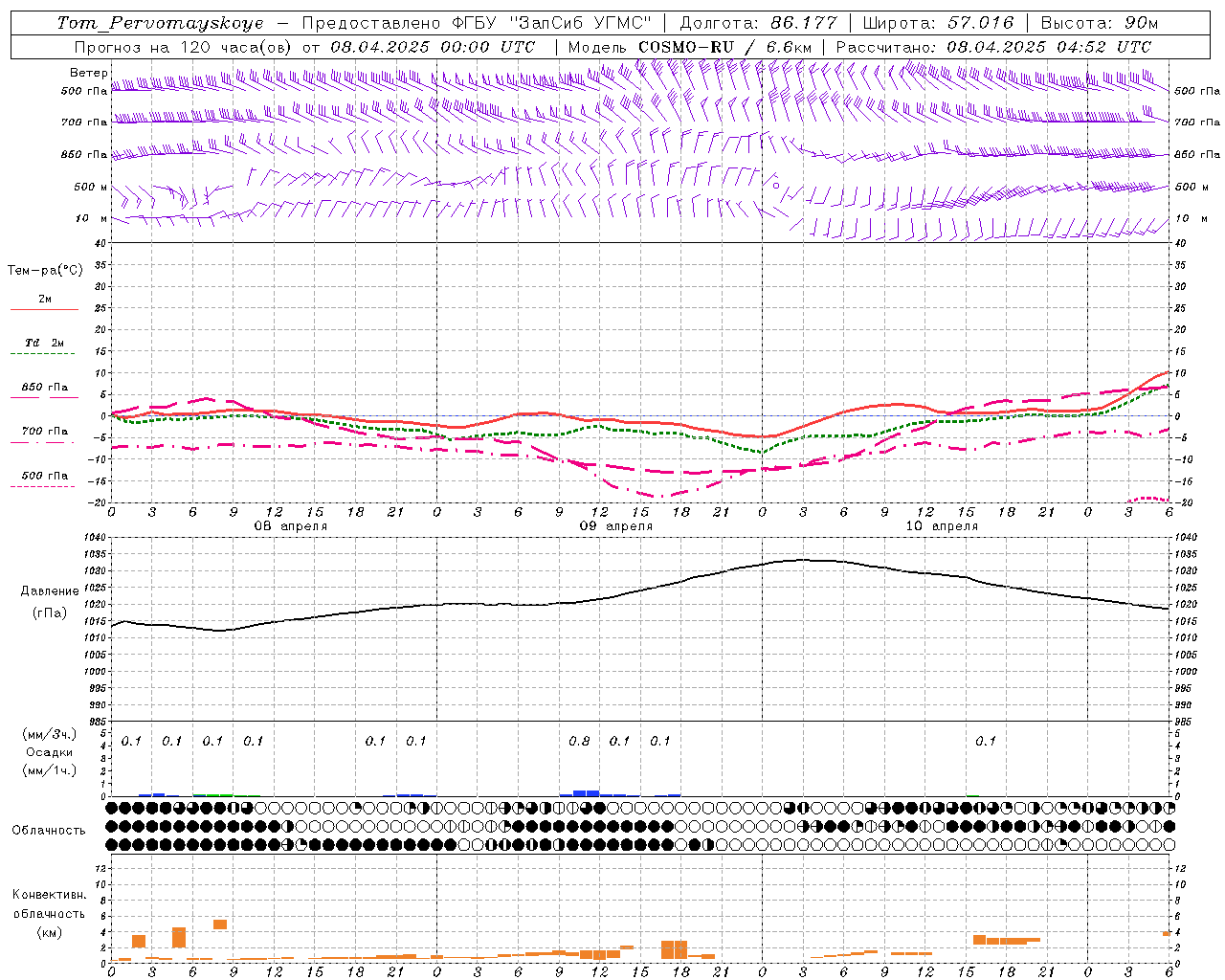Viewport: 1225px width, 980px height.
Task: Click the Ветер wind panel label
Action: [88, 73]
